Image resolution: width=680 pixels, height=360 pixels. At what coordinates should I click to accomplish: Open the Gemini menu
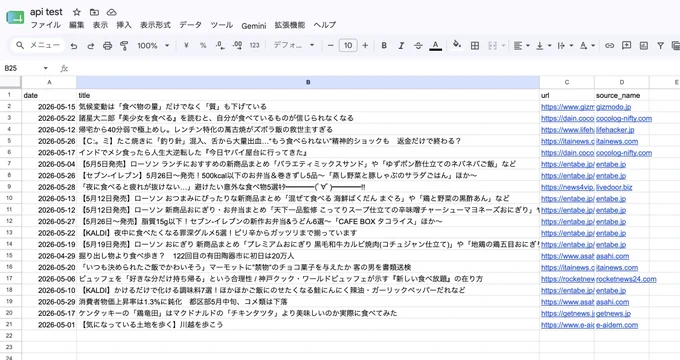point(254,26)
